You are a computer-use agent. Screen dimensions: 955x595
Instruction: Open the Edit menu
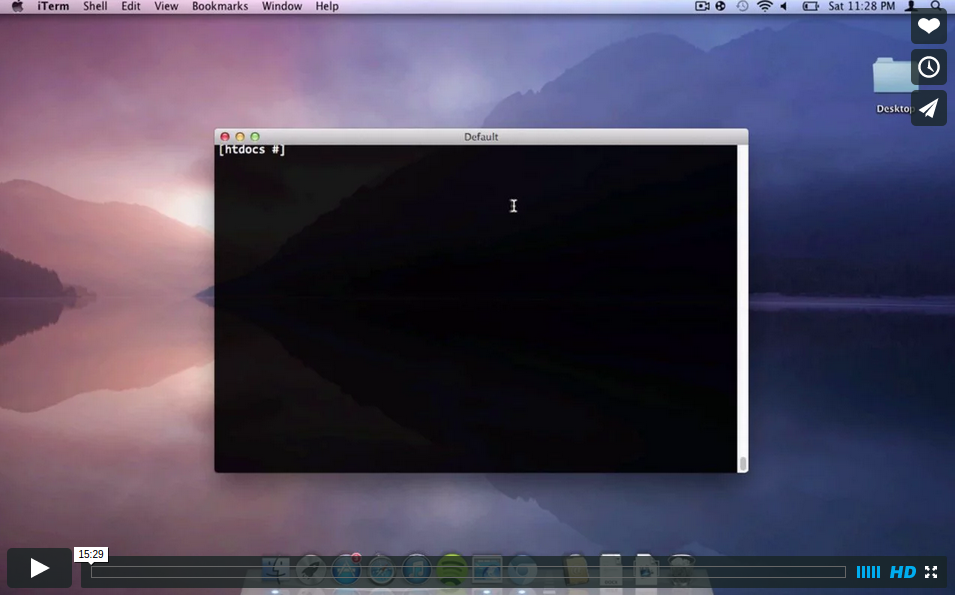click(x=131, y=6)
